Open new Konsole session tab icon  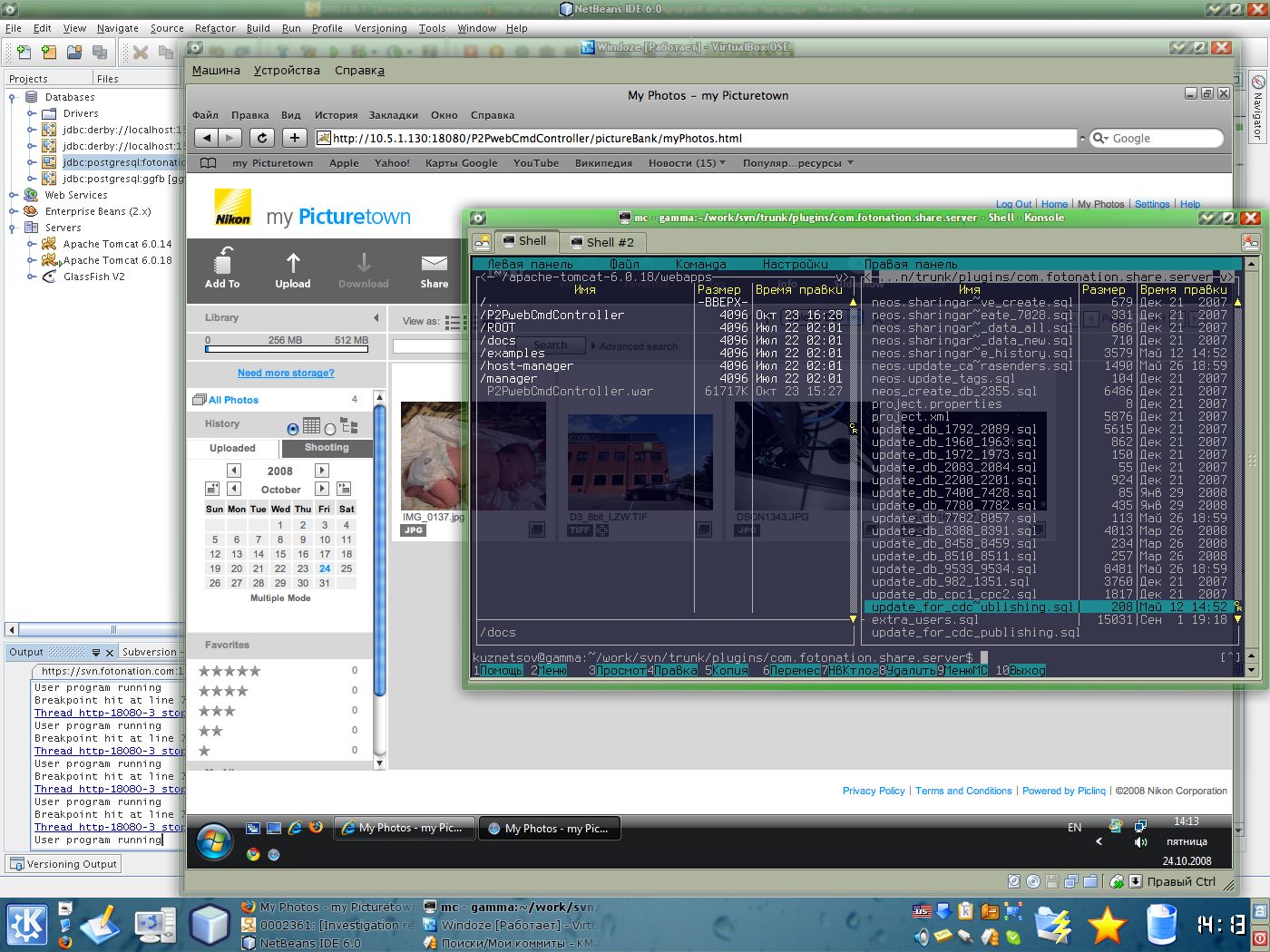click(482, 241)
